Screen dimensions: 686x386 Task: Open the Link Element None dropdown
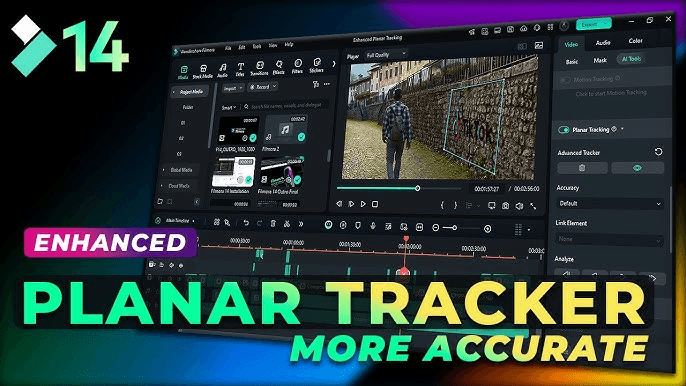click(x=610, y=239)
